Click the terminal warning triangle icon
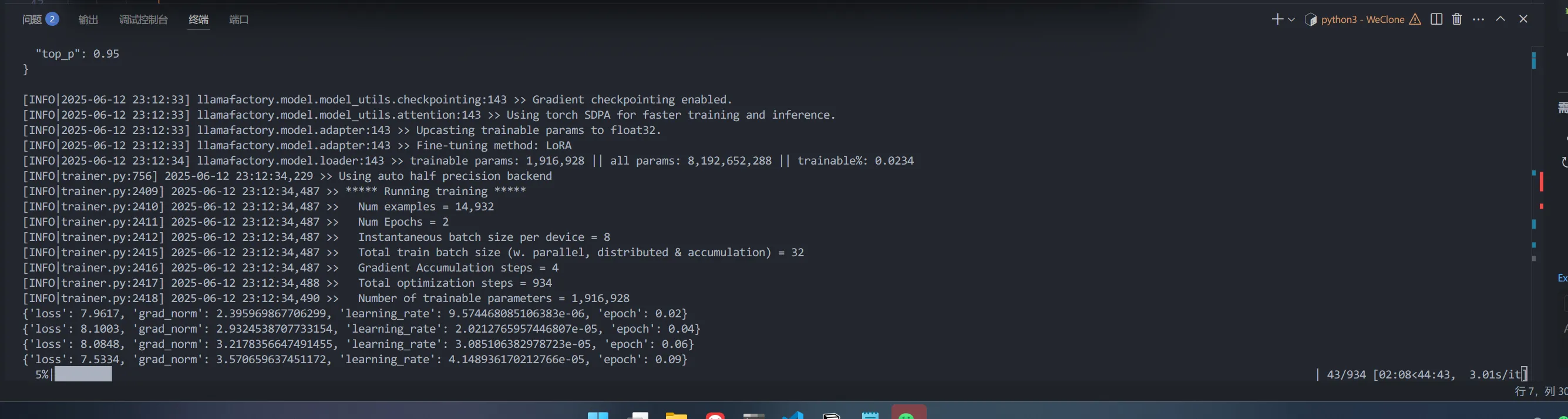This screenshot has height=419, width=1568. pos(1415,19)
